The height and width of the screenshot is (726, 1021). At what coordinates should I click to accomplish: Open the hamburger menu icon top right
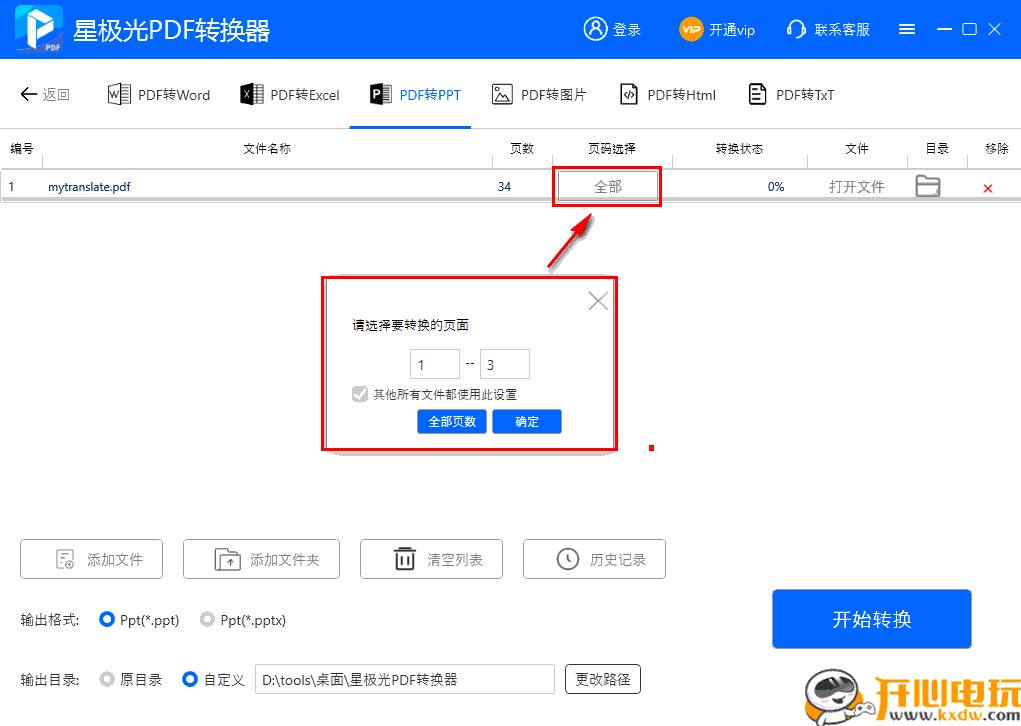[907, 29]
